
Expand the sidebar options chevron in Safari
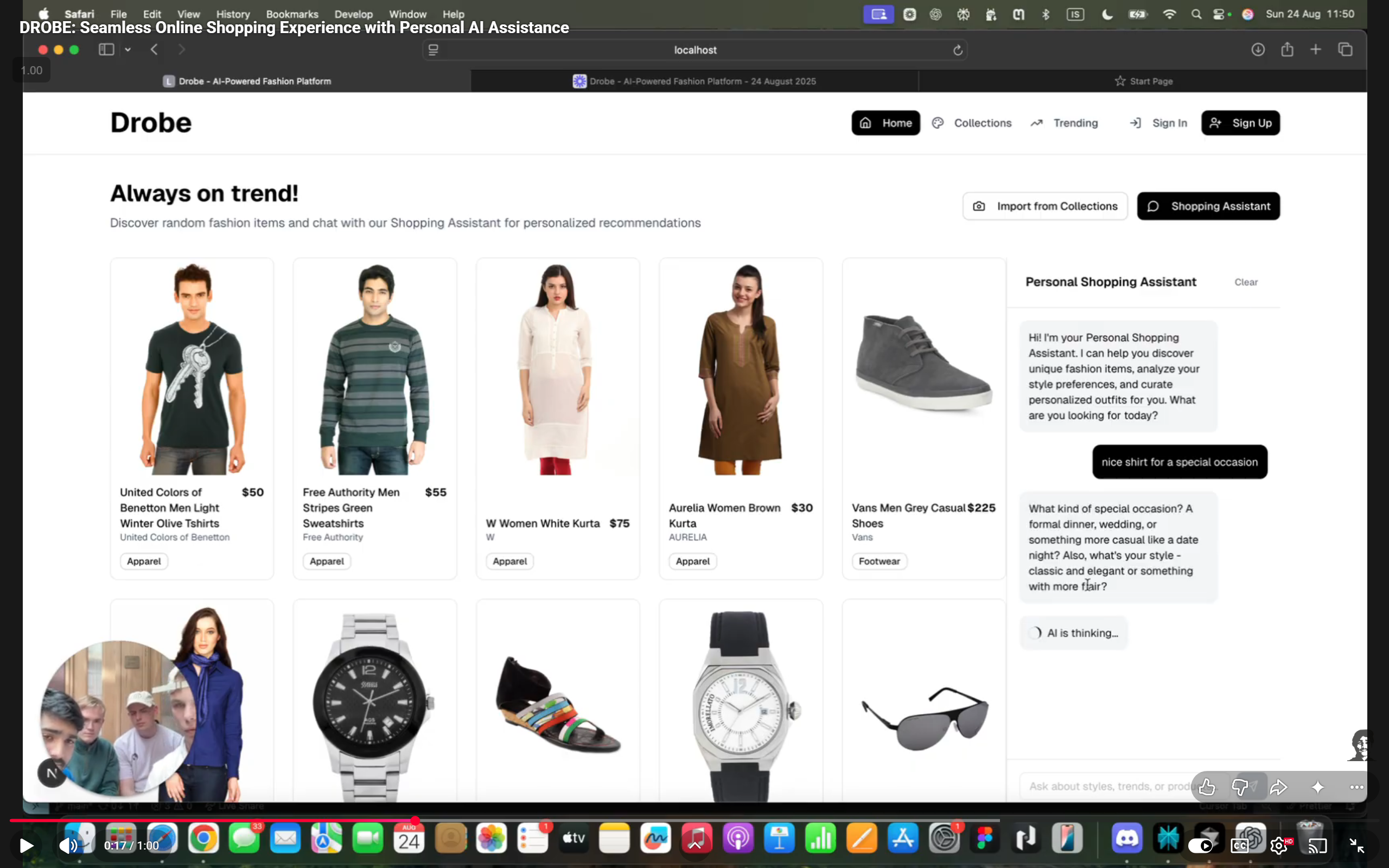coord(128,50)
